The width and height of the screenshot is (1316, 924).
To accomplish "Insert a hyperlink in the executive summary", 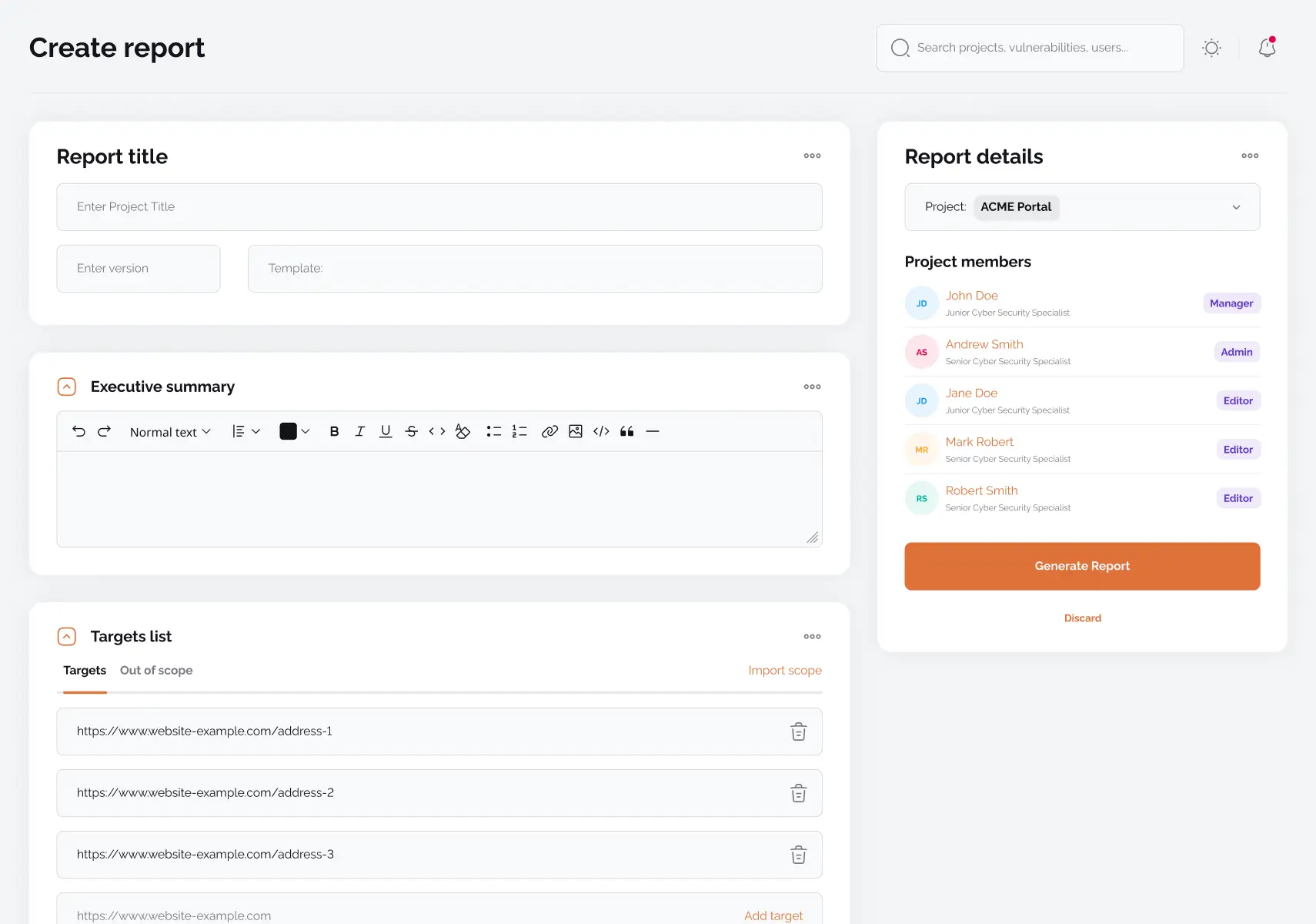I will coord(550,431).
